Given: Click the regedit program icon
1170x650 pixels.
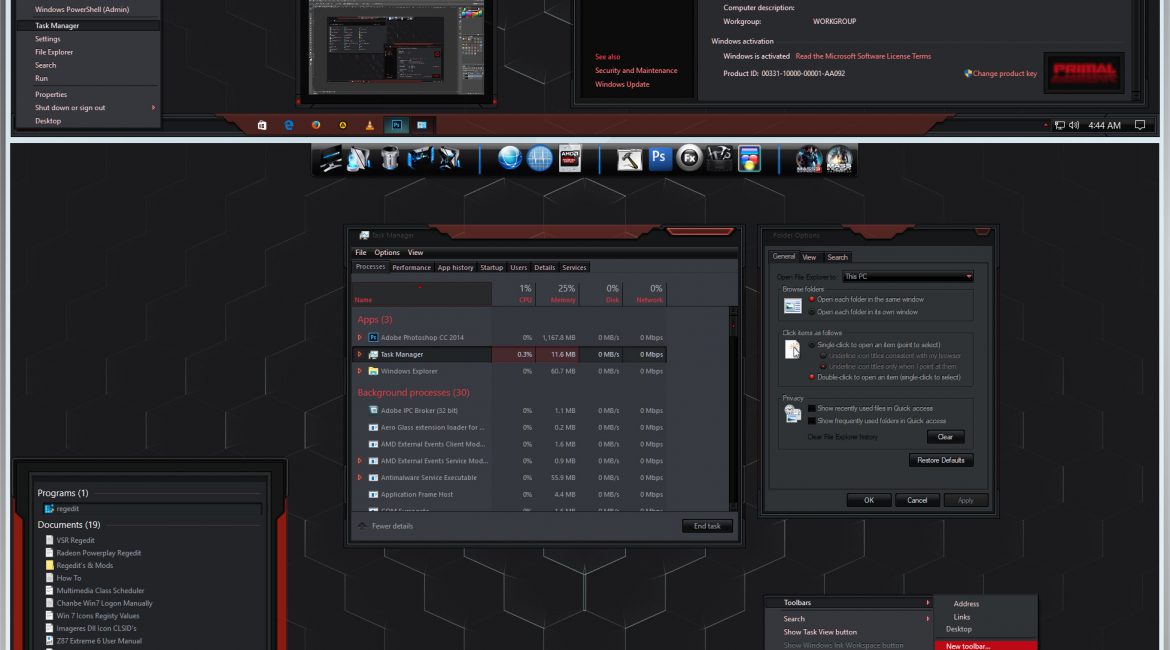Looking at the screenshot, I should 49,509.
